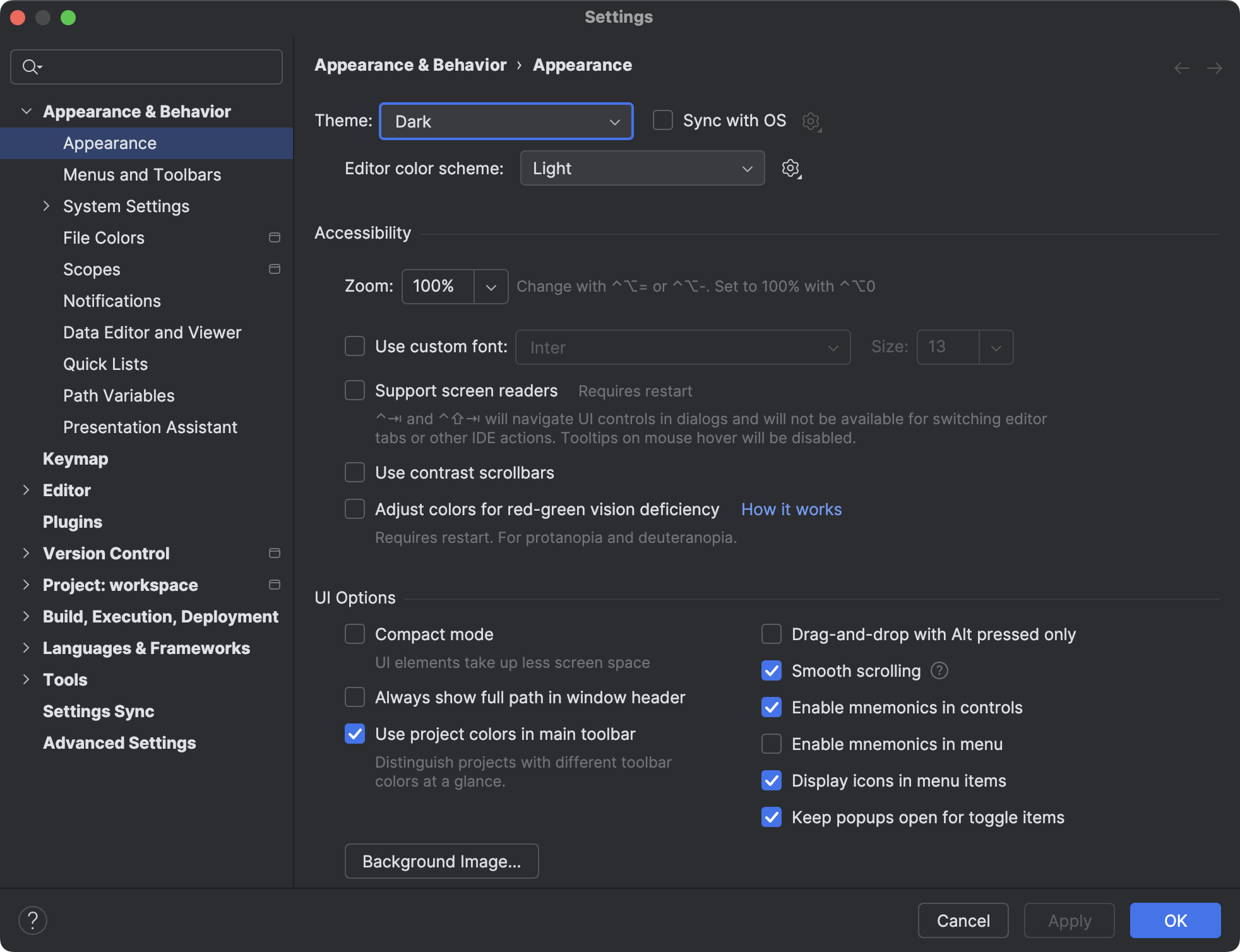
Task: Open the Zoom percentage dropdown arrow
Action: coord(491,287)
